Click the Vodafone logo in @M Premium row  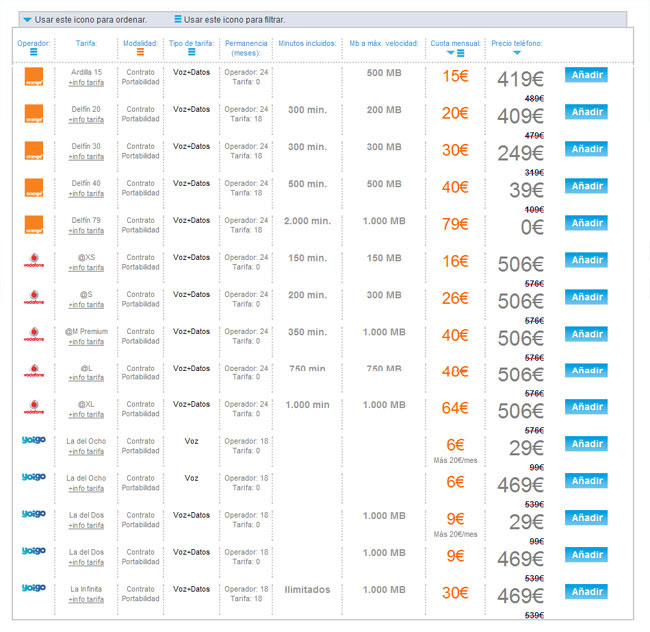pyautogui.click(x=34, y=334)
